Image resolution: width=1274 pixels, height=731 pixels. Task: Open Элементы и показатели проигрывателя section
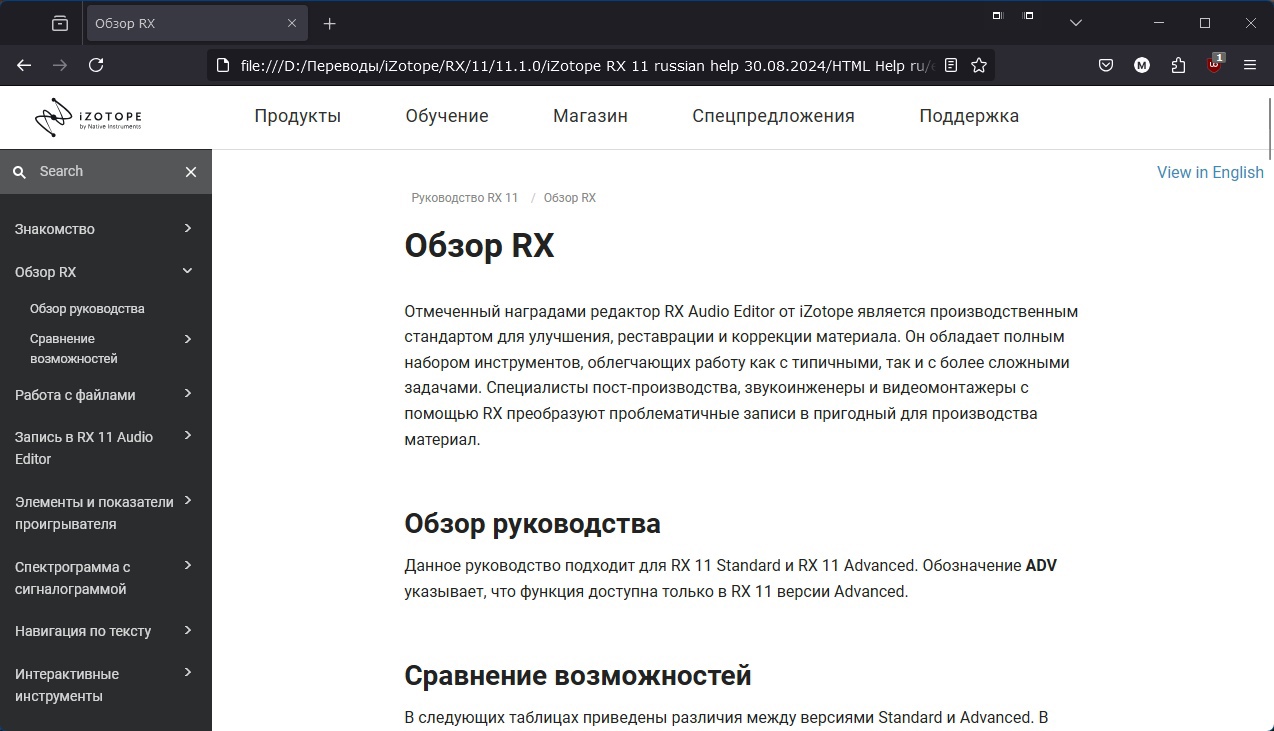point(94,513)
